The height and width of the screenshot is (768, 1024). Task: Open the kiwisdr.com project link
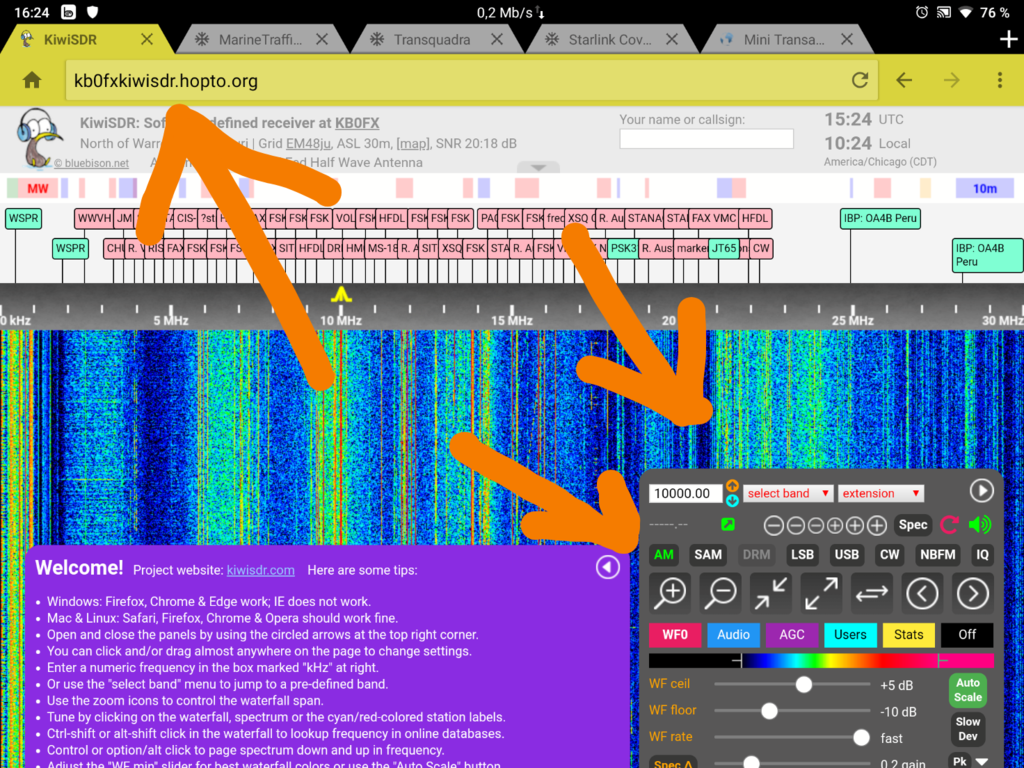tap(261, 570)
